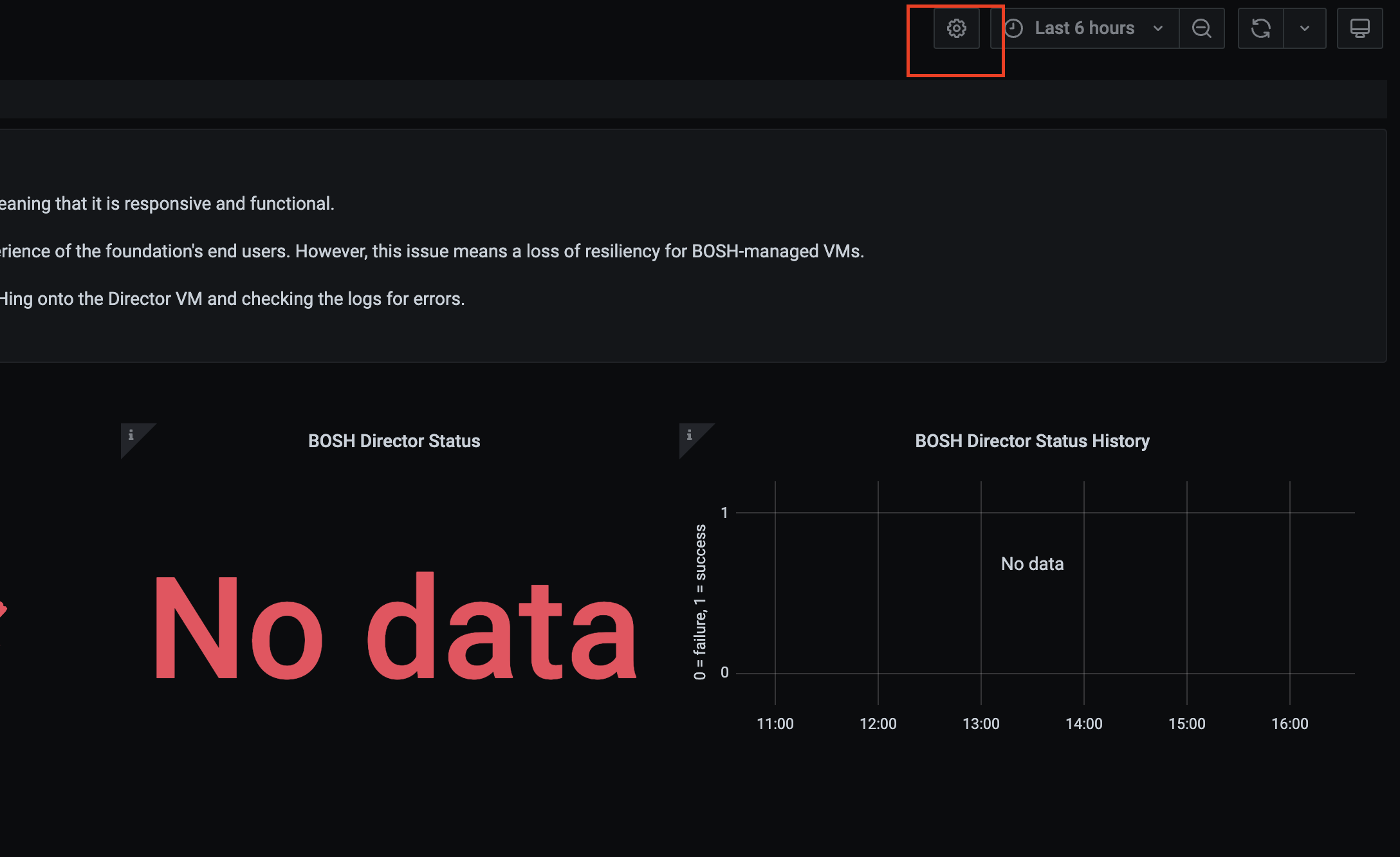Click the clock icon in time picker
Image resolution: width=1400 pixels, height=857 pixels.
pos(1014,28)
